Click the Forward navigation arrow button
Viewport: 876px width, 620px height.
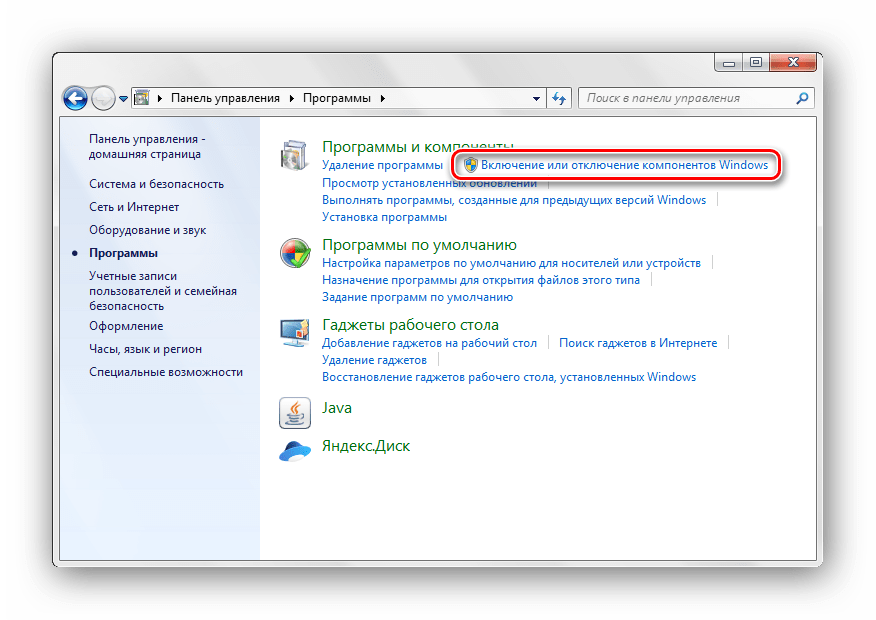[x=103, y=98]
